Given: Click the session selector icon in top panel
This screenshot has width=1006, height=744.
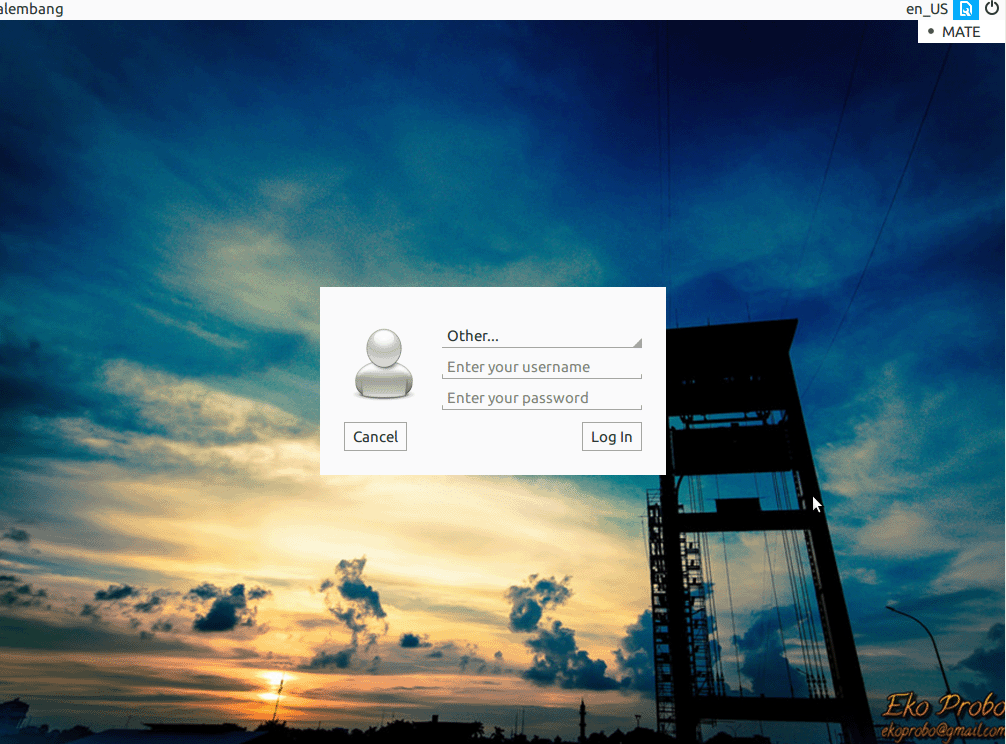Looking at the screenshot, I should (966, 10).
